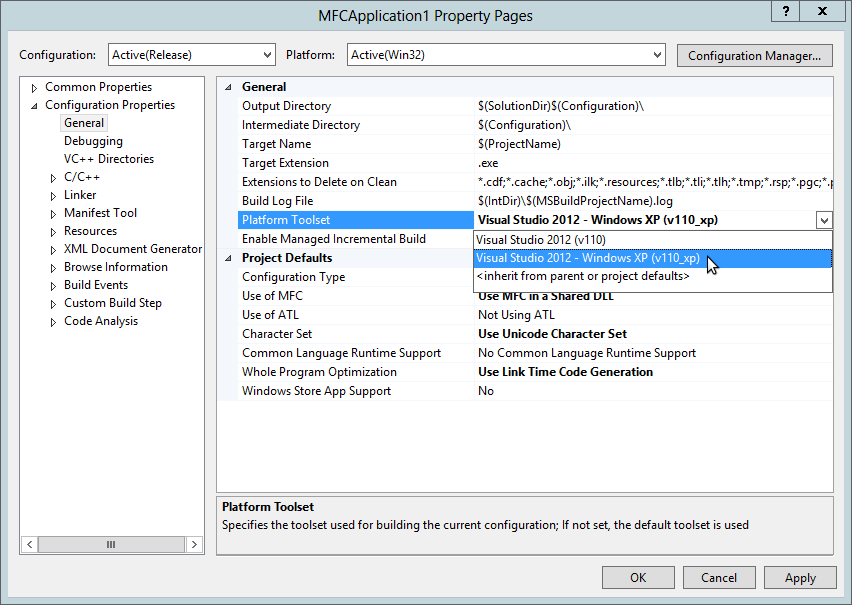The width and height of the screenshot is (852, 605).
Task: Click the right arrow of the horizontal scrollbar
Action: (194, 544)
